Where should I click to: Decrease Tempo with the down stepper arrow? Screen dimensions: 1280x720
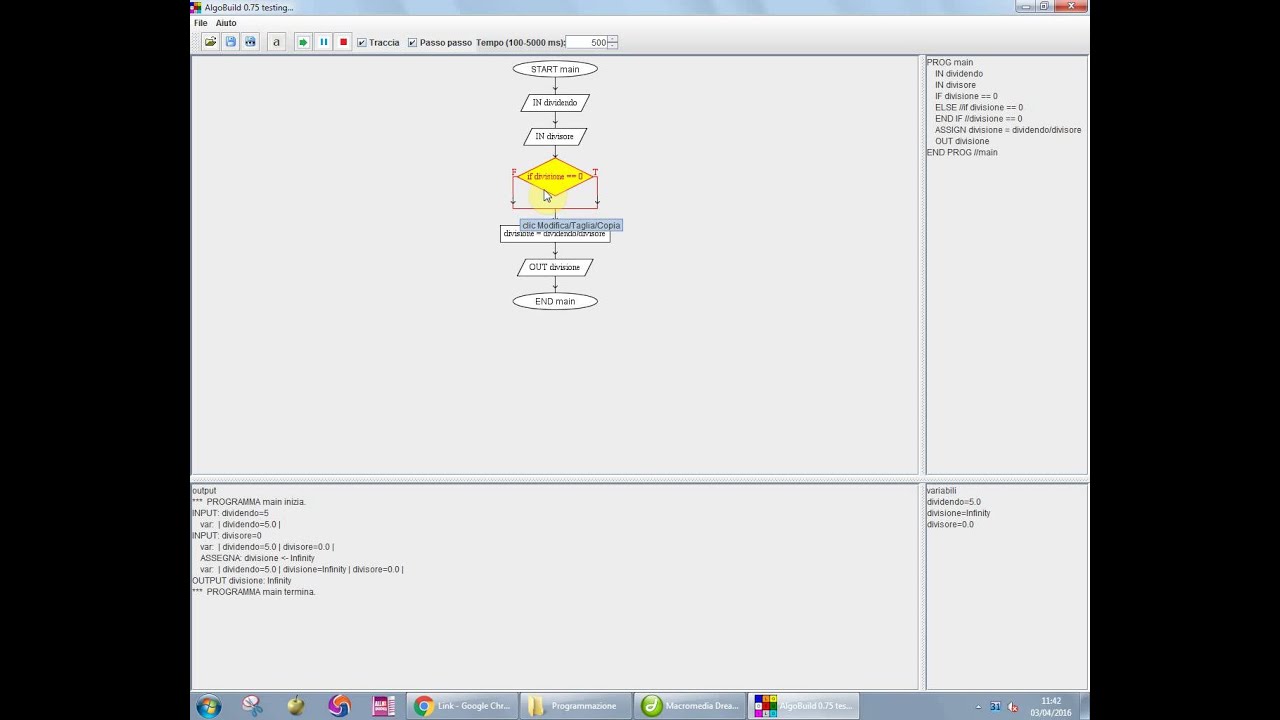(x=613, y=45)
